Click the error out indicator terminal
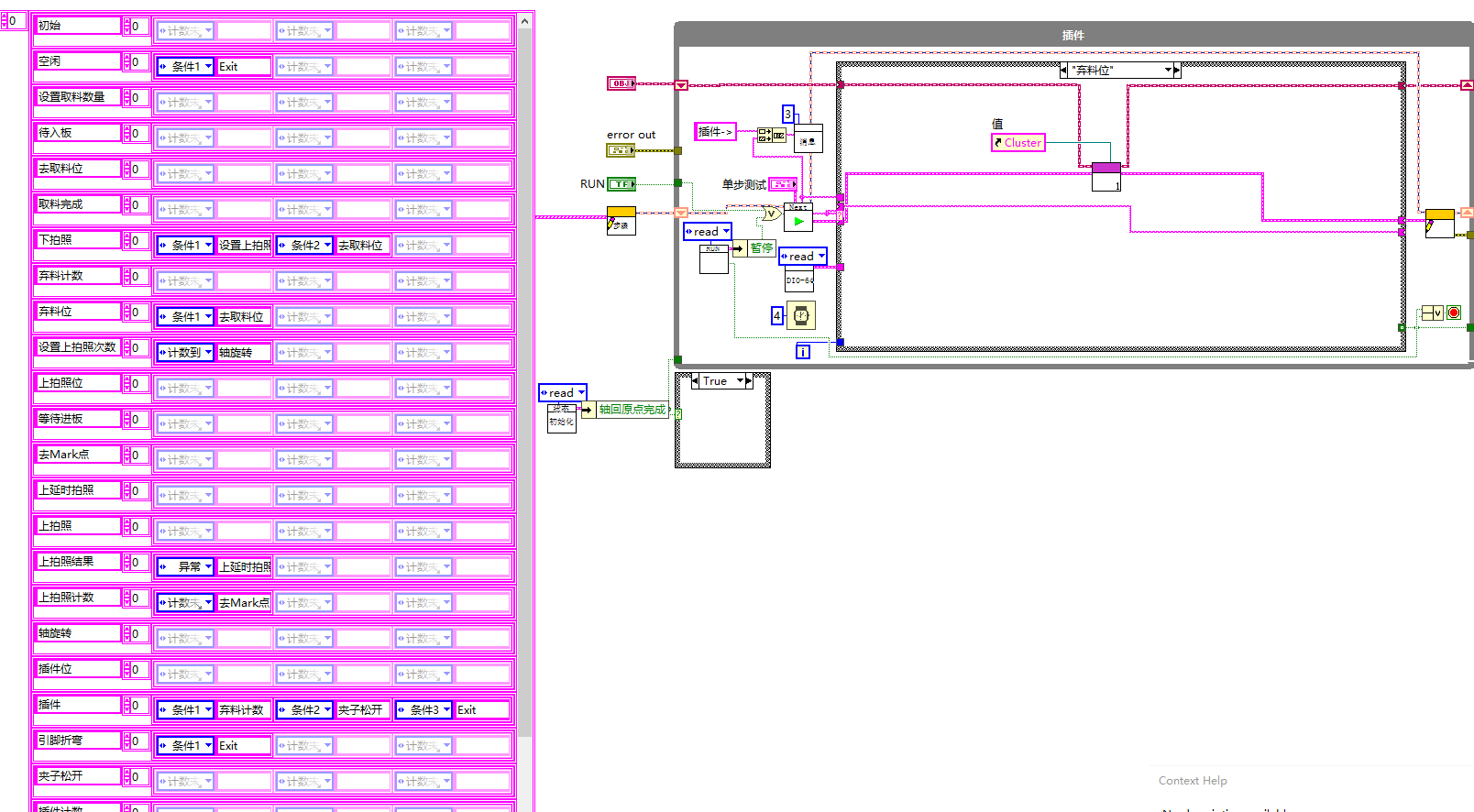This screenshot has height=812, width=1474. [621, 150]
